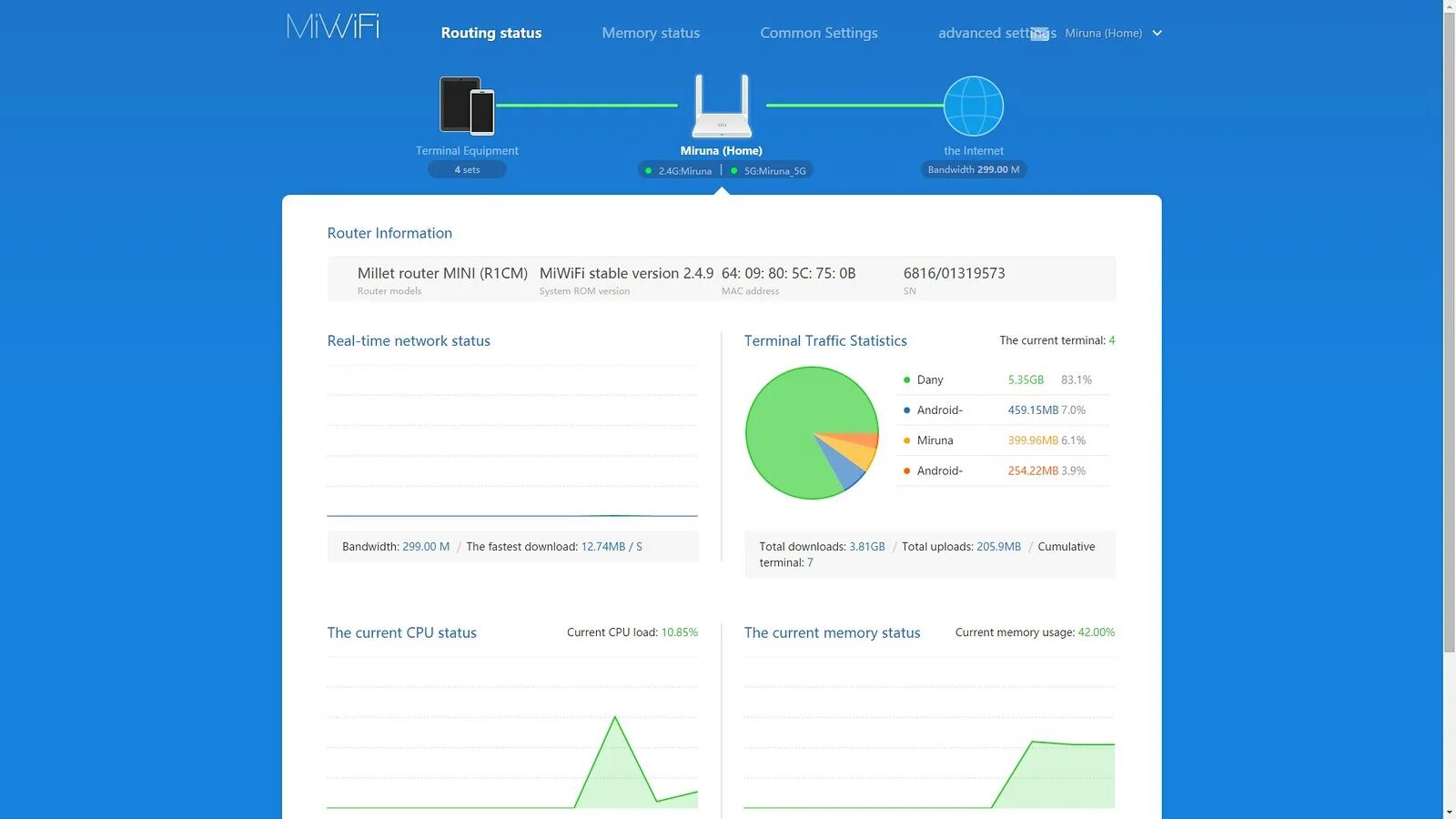Click the green dot beside Dany
The width and height of the screenshot is (1456, 819).
(906, 380)
